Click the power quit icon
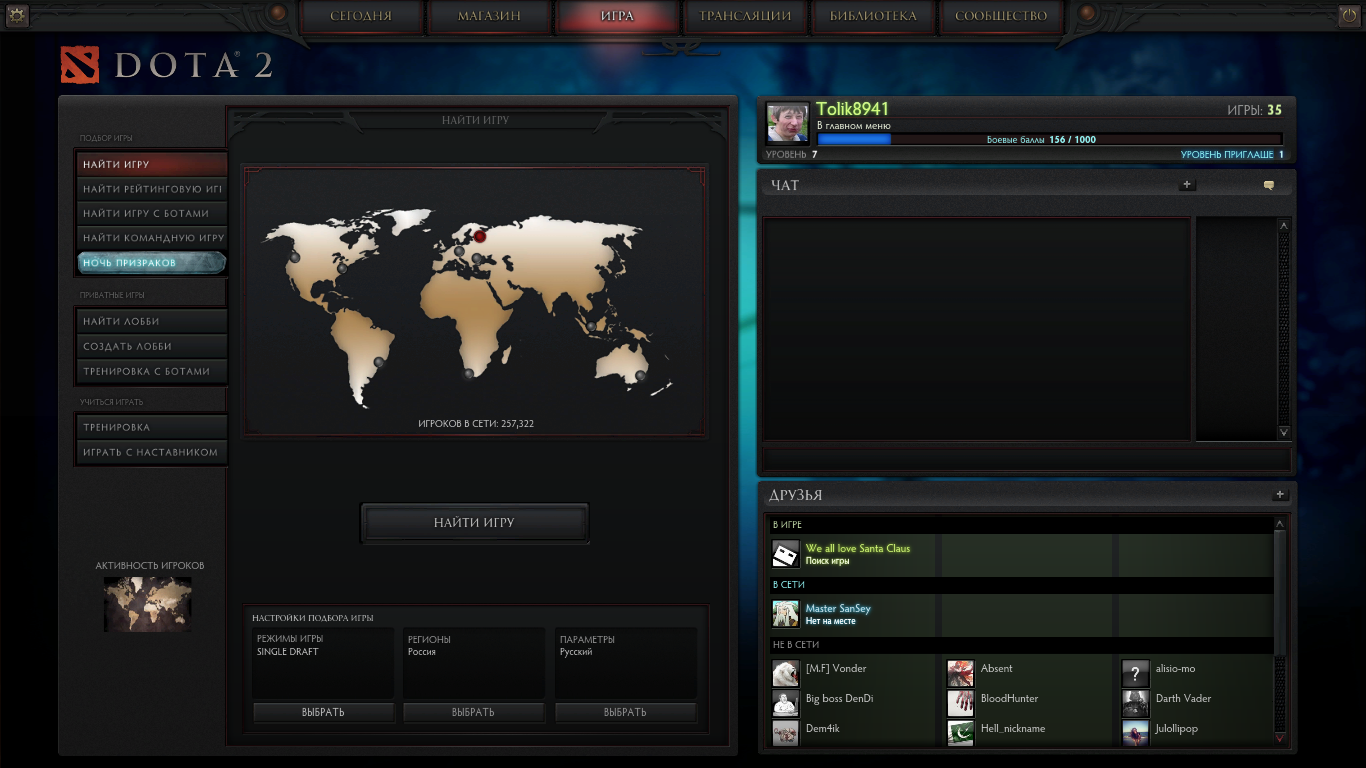Image resolution: width=1366 pixels, height=768 pixels. (x=1349, y=16)
